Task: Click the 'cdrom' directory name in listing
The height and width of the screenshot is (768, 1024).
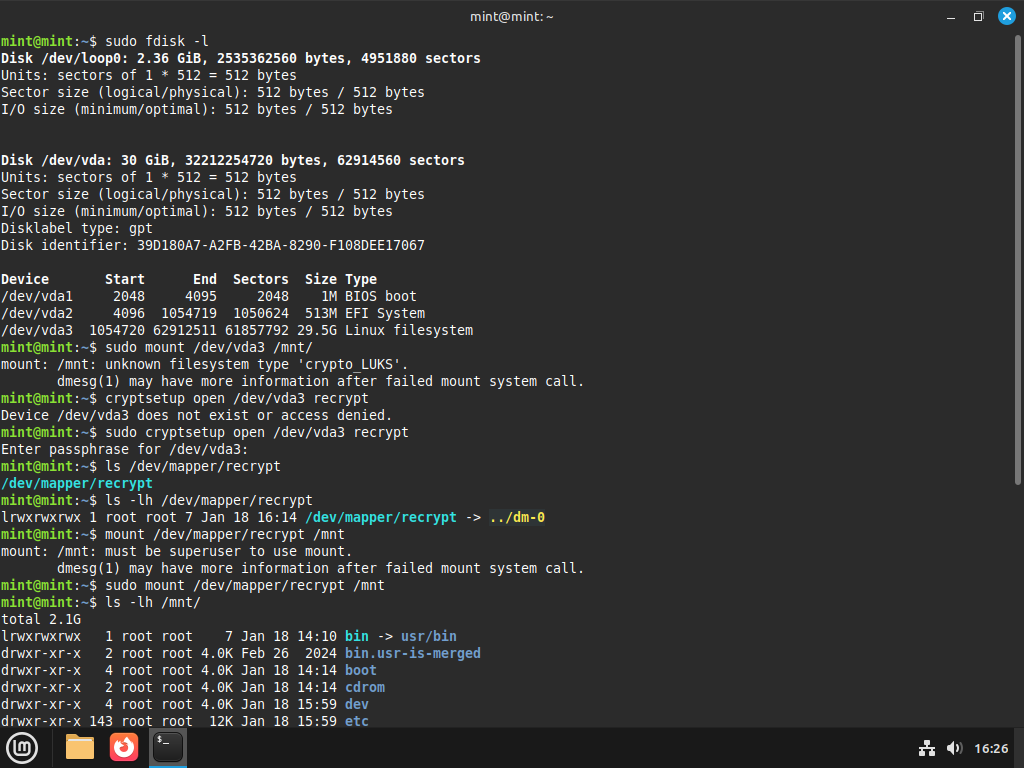Action: [364, 687]
